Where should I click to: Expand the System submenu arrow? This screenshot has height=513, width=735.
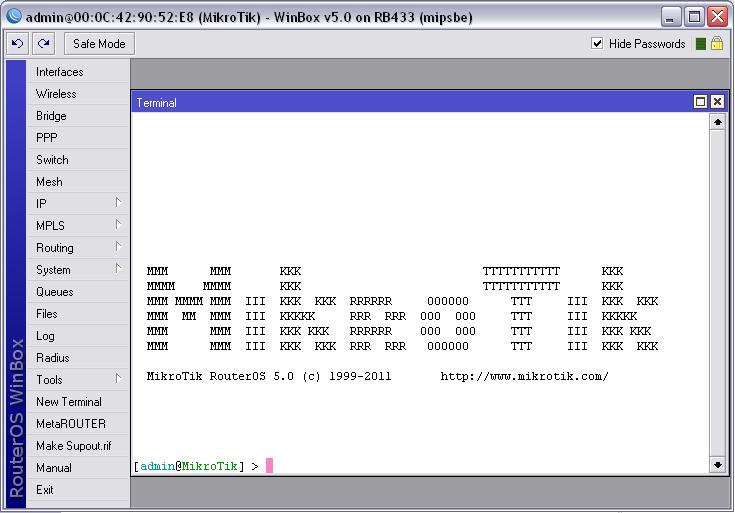[x=118, y=269]
